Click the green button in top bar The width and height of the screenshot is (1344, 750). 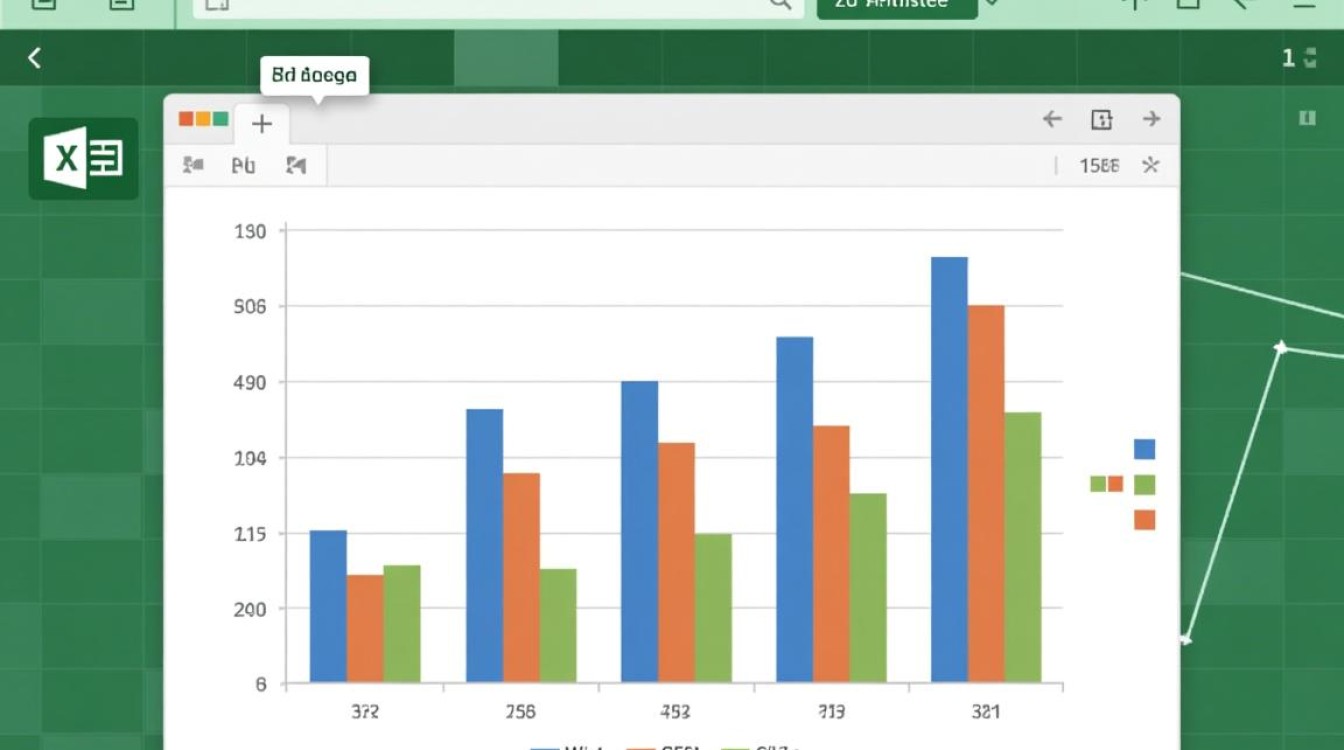tap(896, 6)
